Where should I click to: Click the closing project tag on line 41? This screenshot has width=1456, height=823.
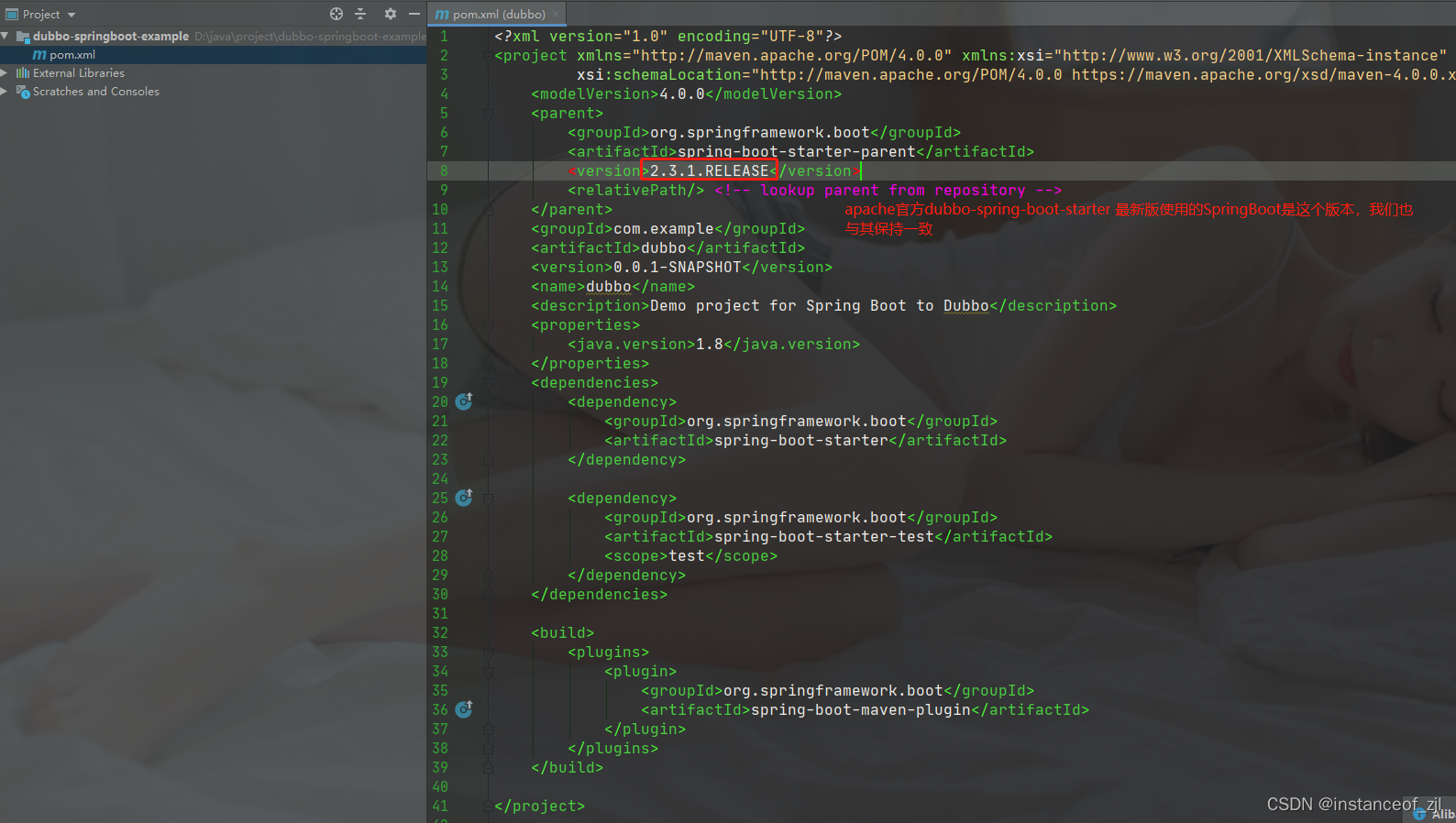pos(540,806)
